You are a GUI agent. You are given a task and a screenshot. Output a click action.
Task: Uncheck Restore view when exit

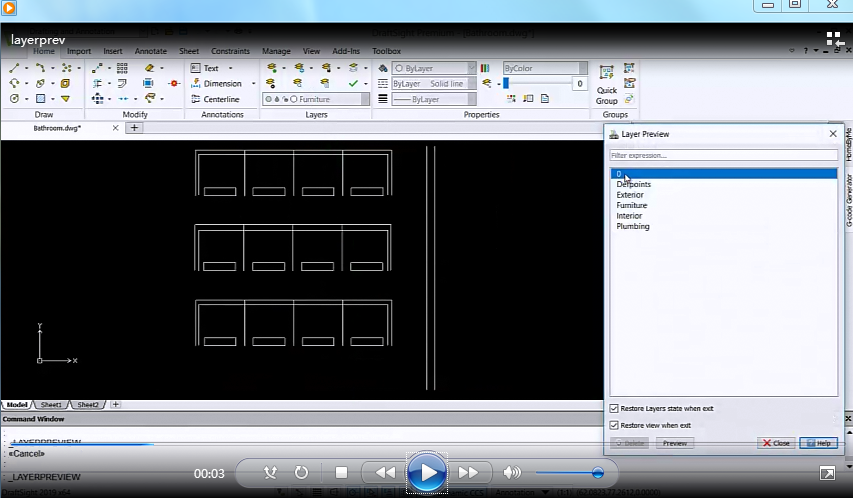614,425
